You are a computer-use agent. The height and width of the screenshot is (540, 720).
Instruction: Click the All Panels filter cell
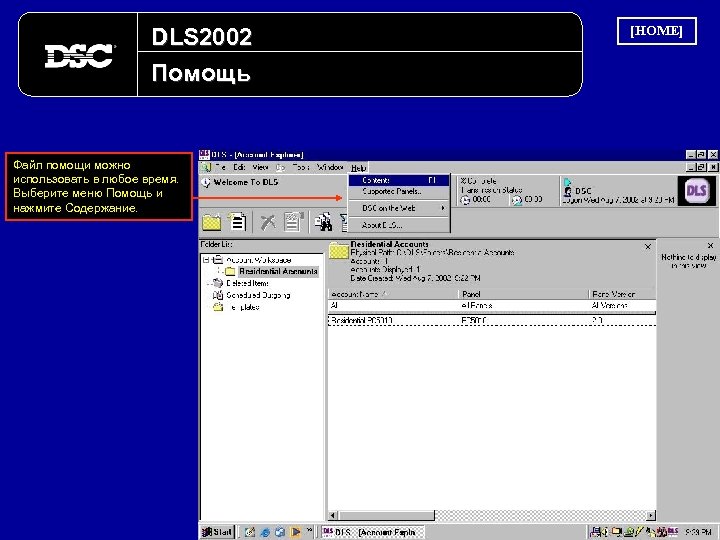pyautogui.click(x=523, y=305)
